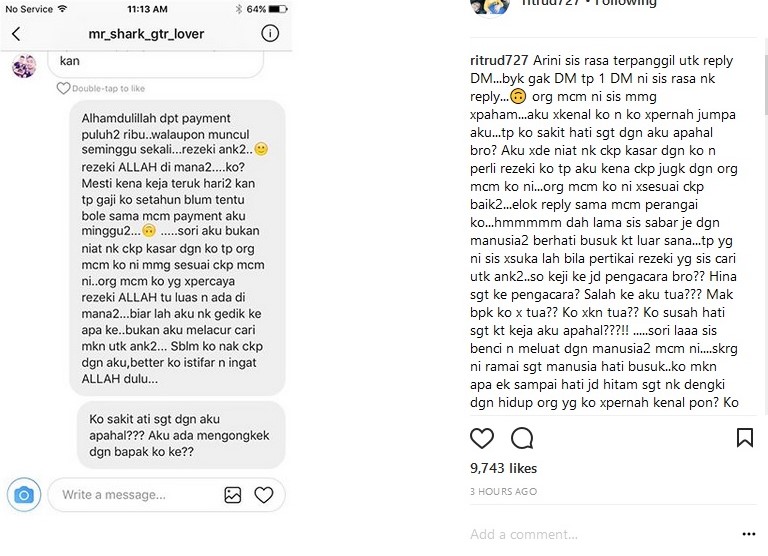Open chat info for mr_shark_gtr_lover

[270, 33]
